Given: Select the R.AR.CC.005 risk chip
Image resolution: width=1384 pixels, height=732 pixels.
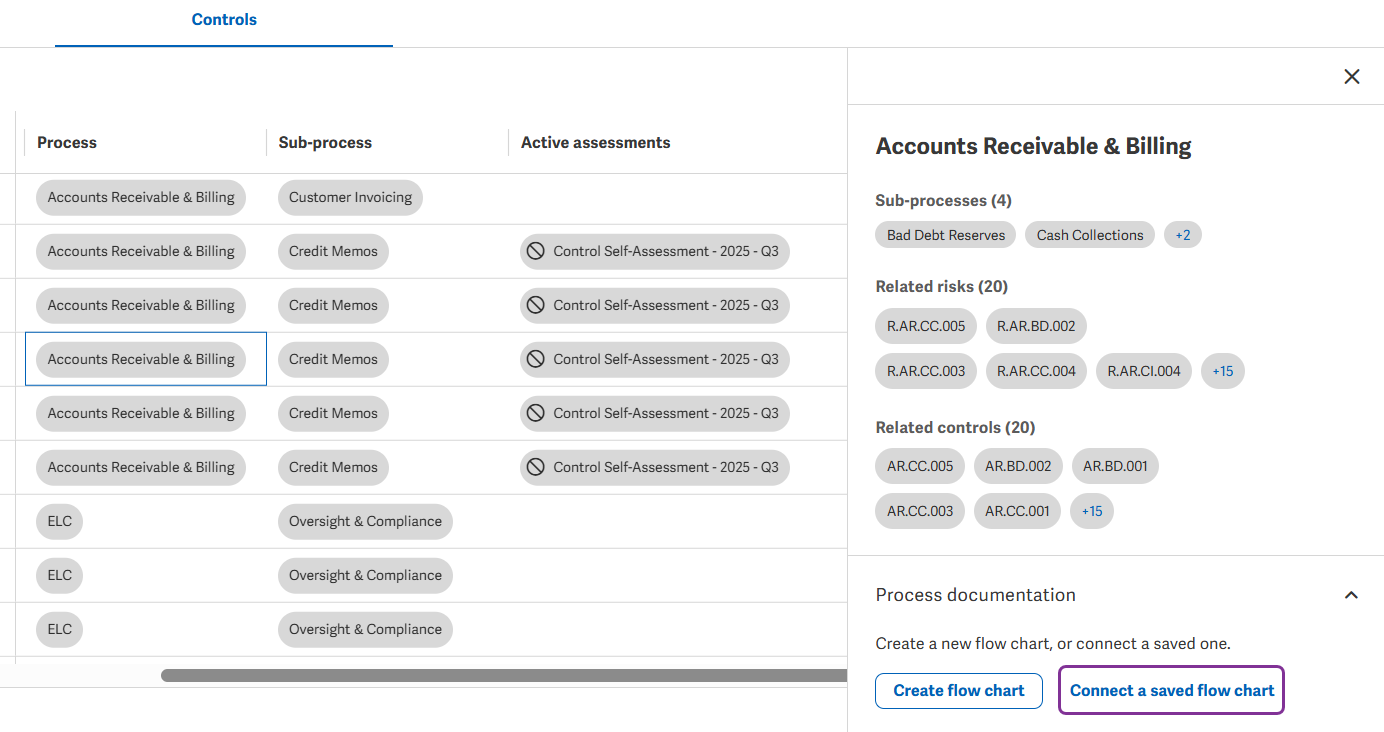Looking at the screenshot, I should (926, 326).
